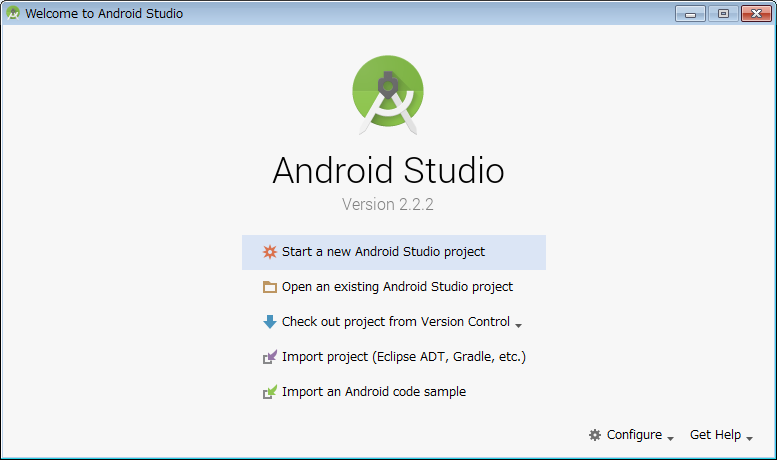Screen dimensions: 777x460
Task: Click the Android Studio icon in title bar
Action: point(13,13)
